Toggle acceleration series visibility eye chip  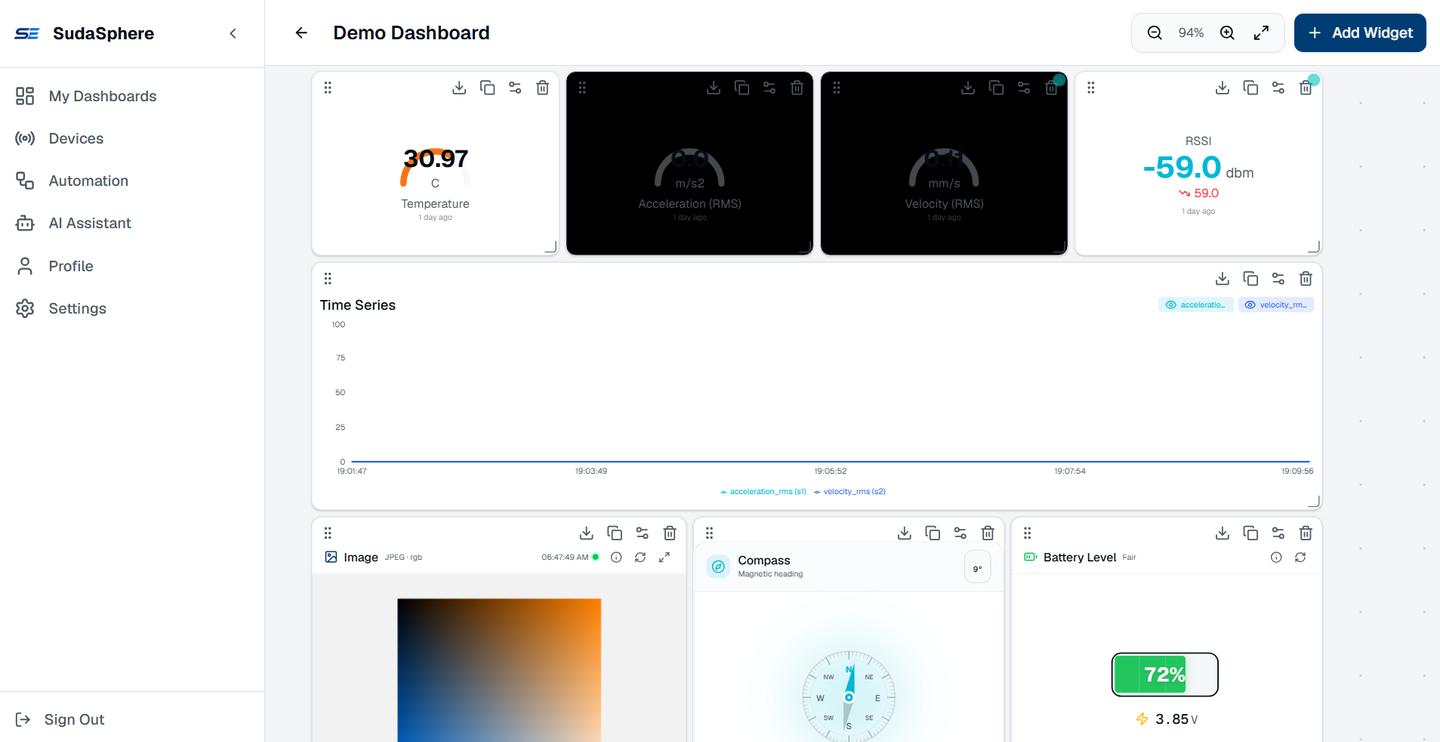coord(1196,305)
